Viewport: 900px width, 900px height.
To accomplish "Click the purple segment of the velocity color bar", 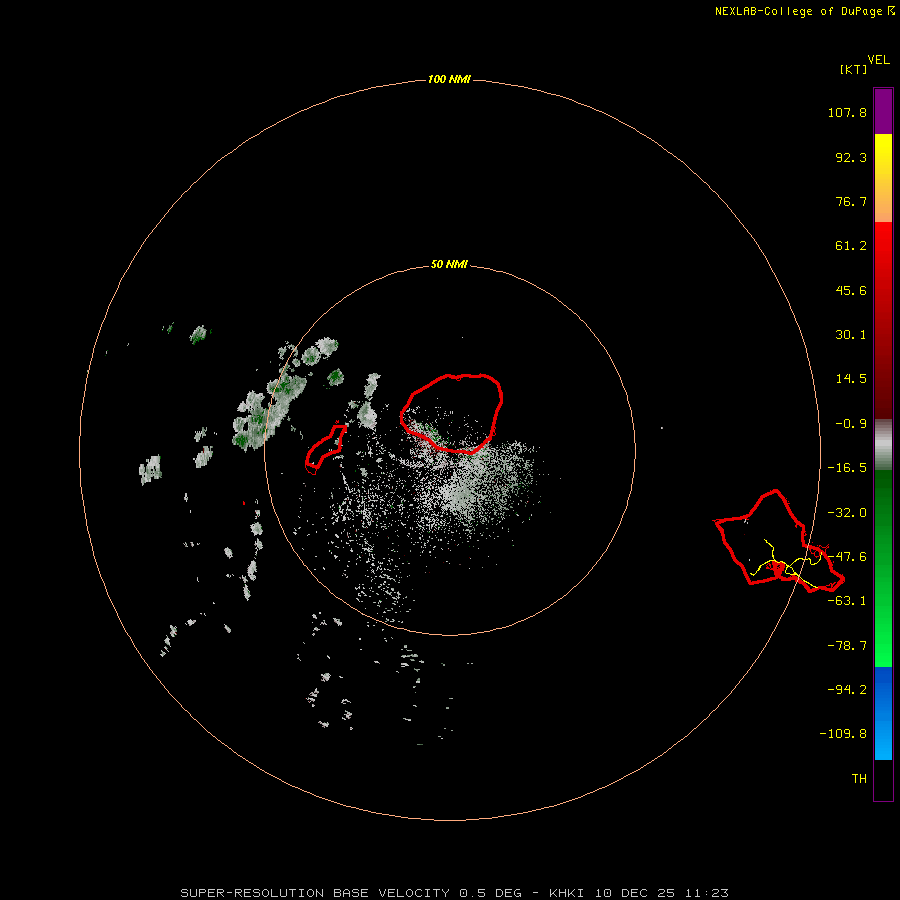I will 883,111.
